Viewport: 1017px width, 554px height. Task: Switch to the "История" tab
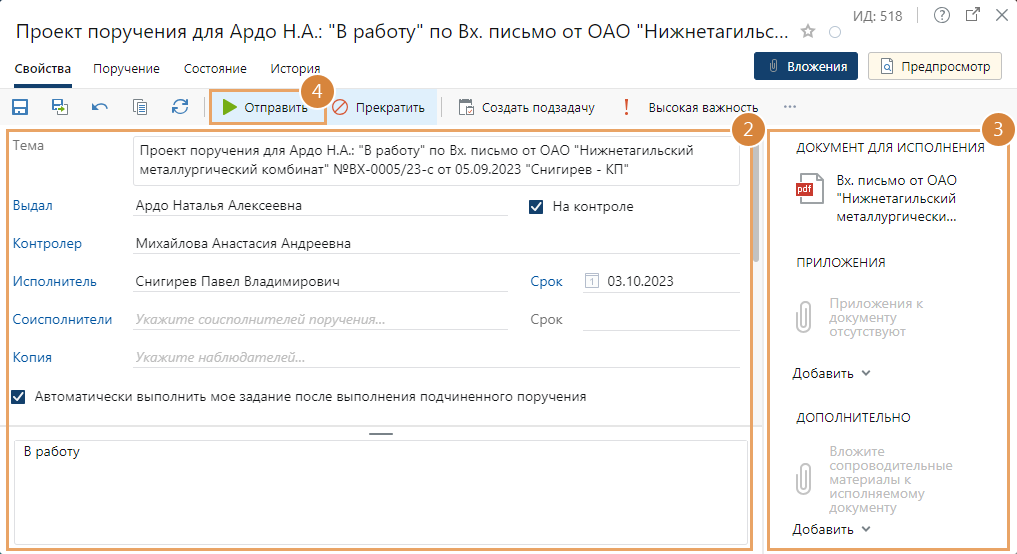coord(295,69)
